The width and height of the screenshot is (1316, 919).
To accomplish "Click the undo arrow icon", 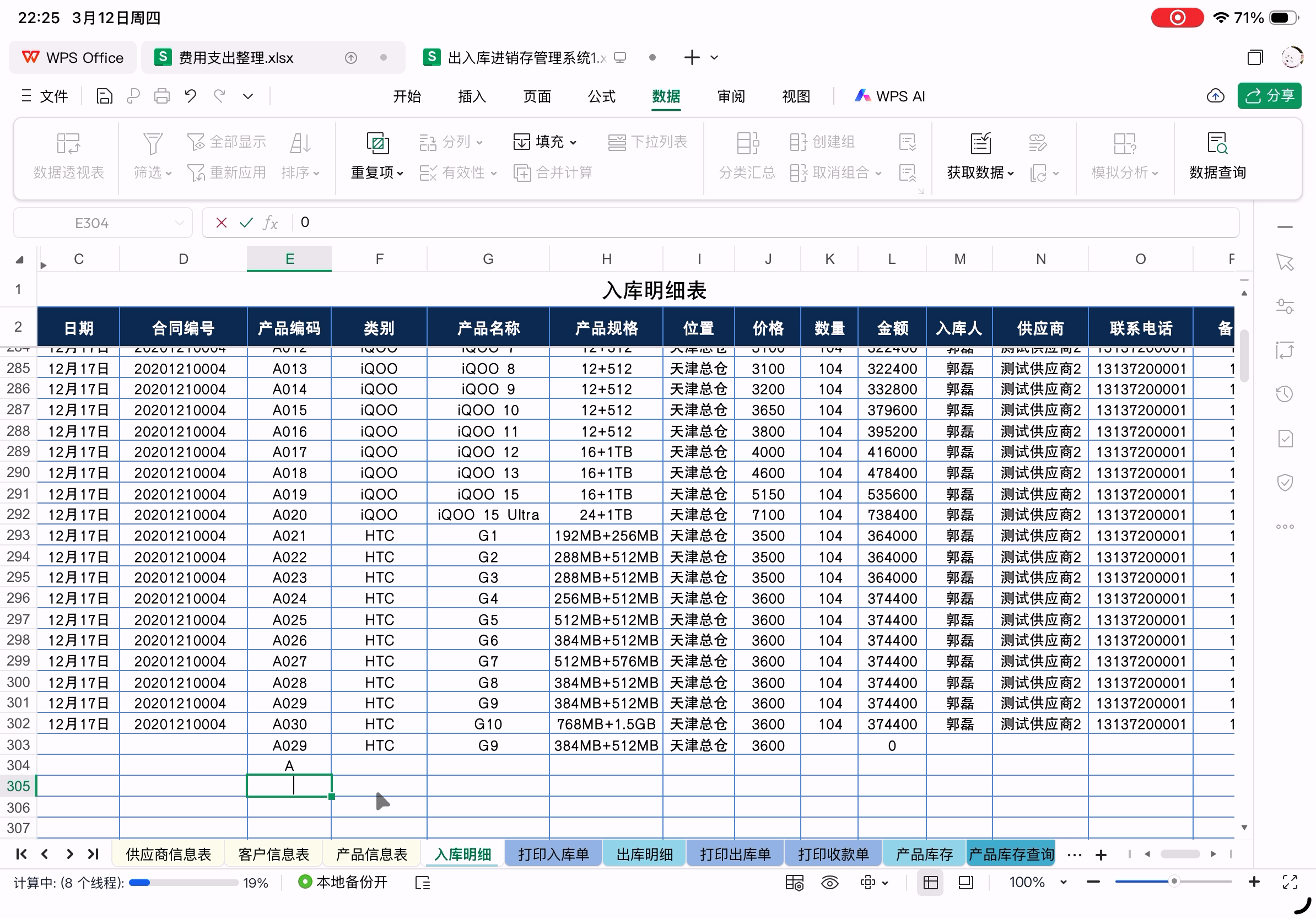I will pyautogui.click(x=190, y=96).
